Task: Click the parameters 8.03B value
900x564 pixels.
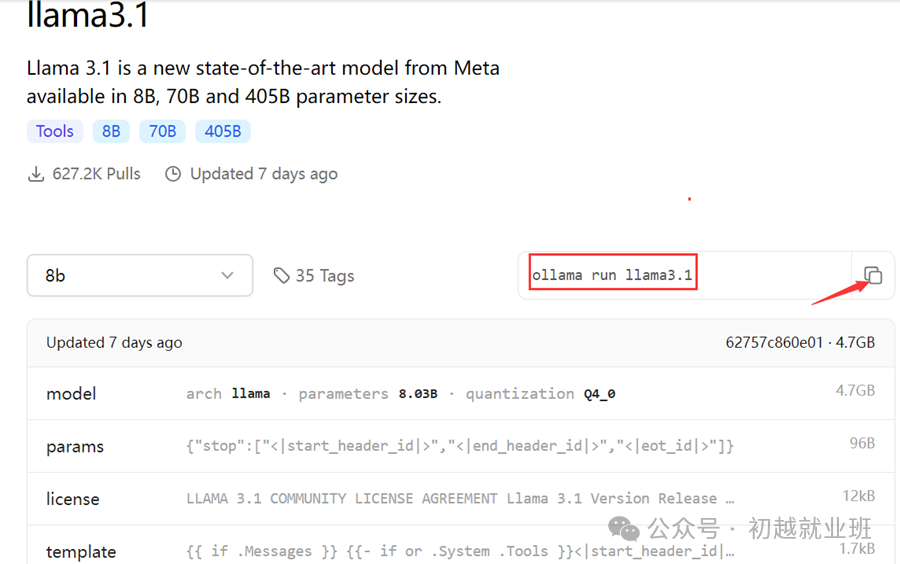Action: [418, 394]
